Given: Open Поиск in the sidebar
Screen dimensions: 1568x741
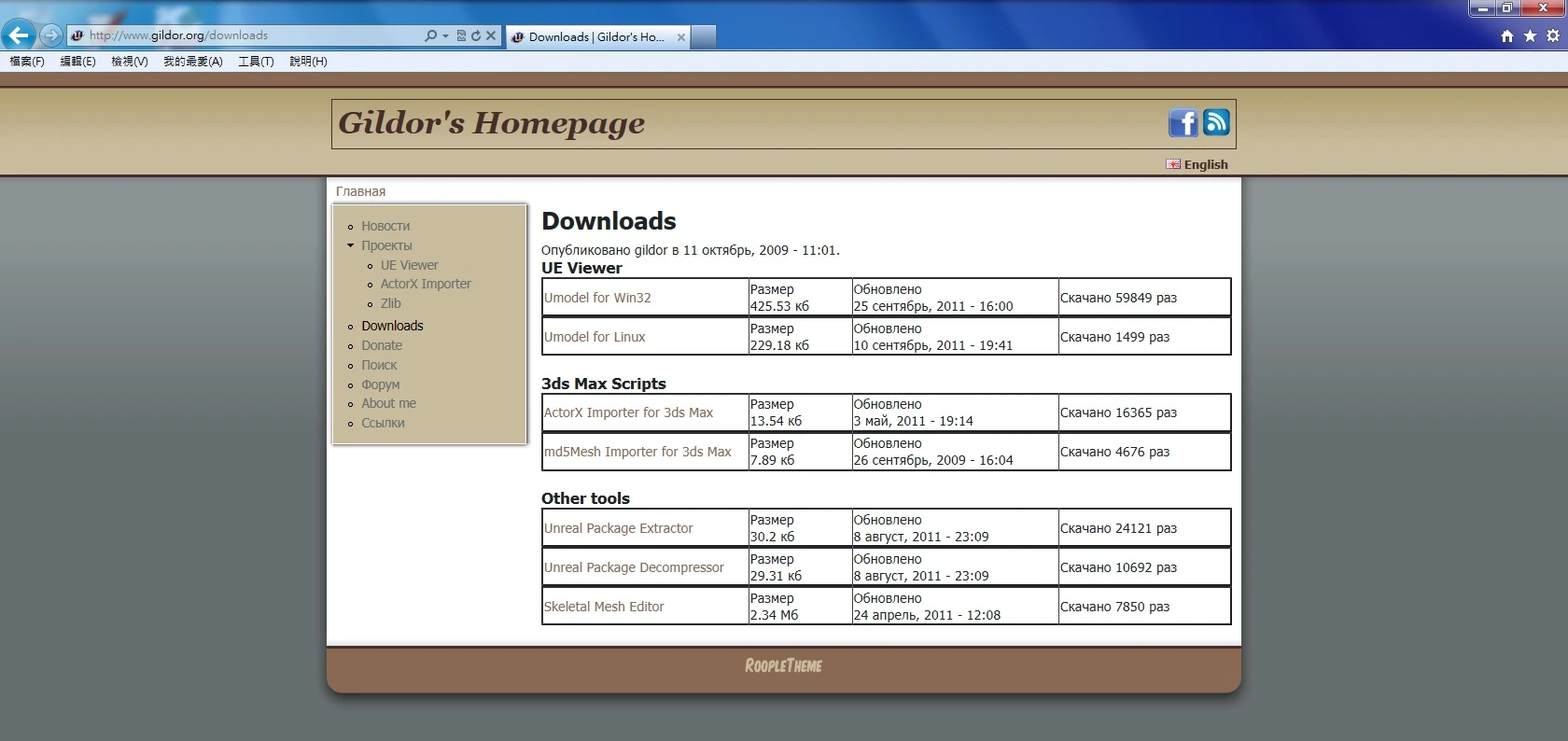Looking at the screenshot, I should 379,365.
